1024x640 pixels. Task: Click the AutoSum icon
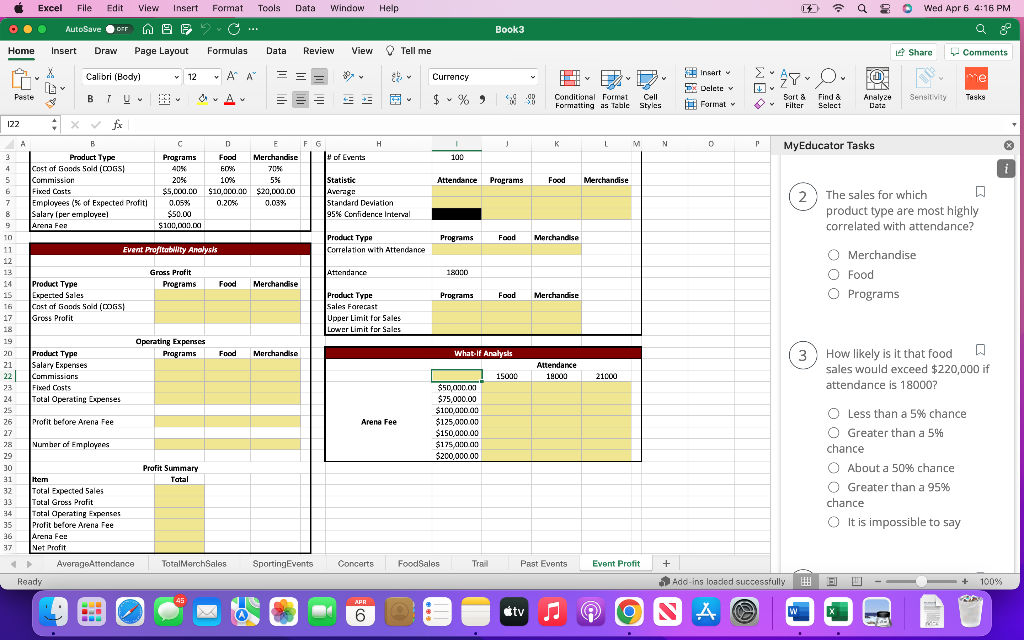coord(762,70)
